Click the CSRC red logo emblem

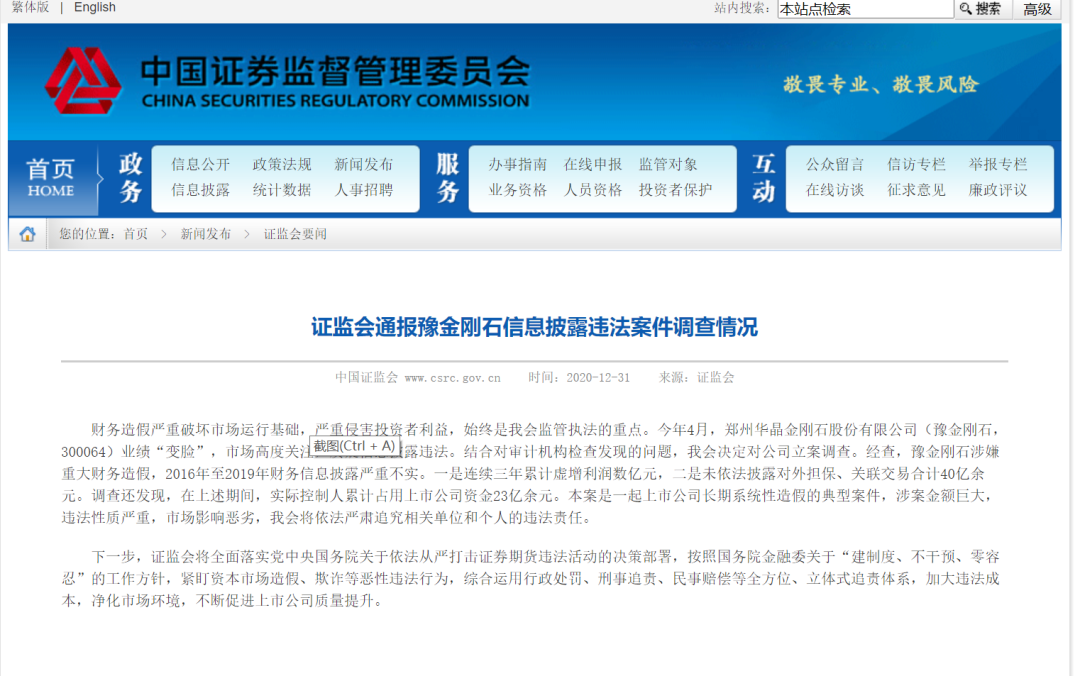83,82
